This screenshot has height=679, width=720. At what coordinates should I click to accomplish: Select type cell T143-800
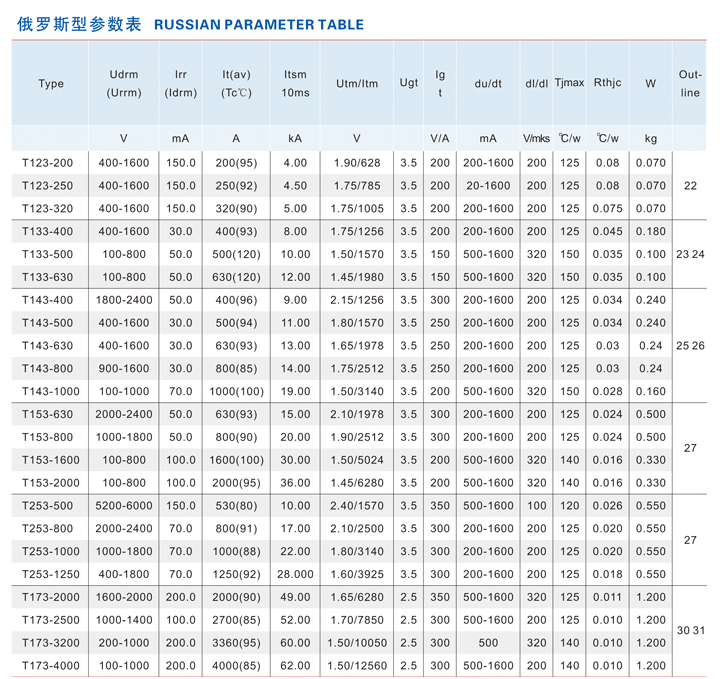[x=48, y=369]
